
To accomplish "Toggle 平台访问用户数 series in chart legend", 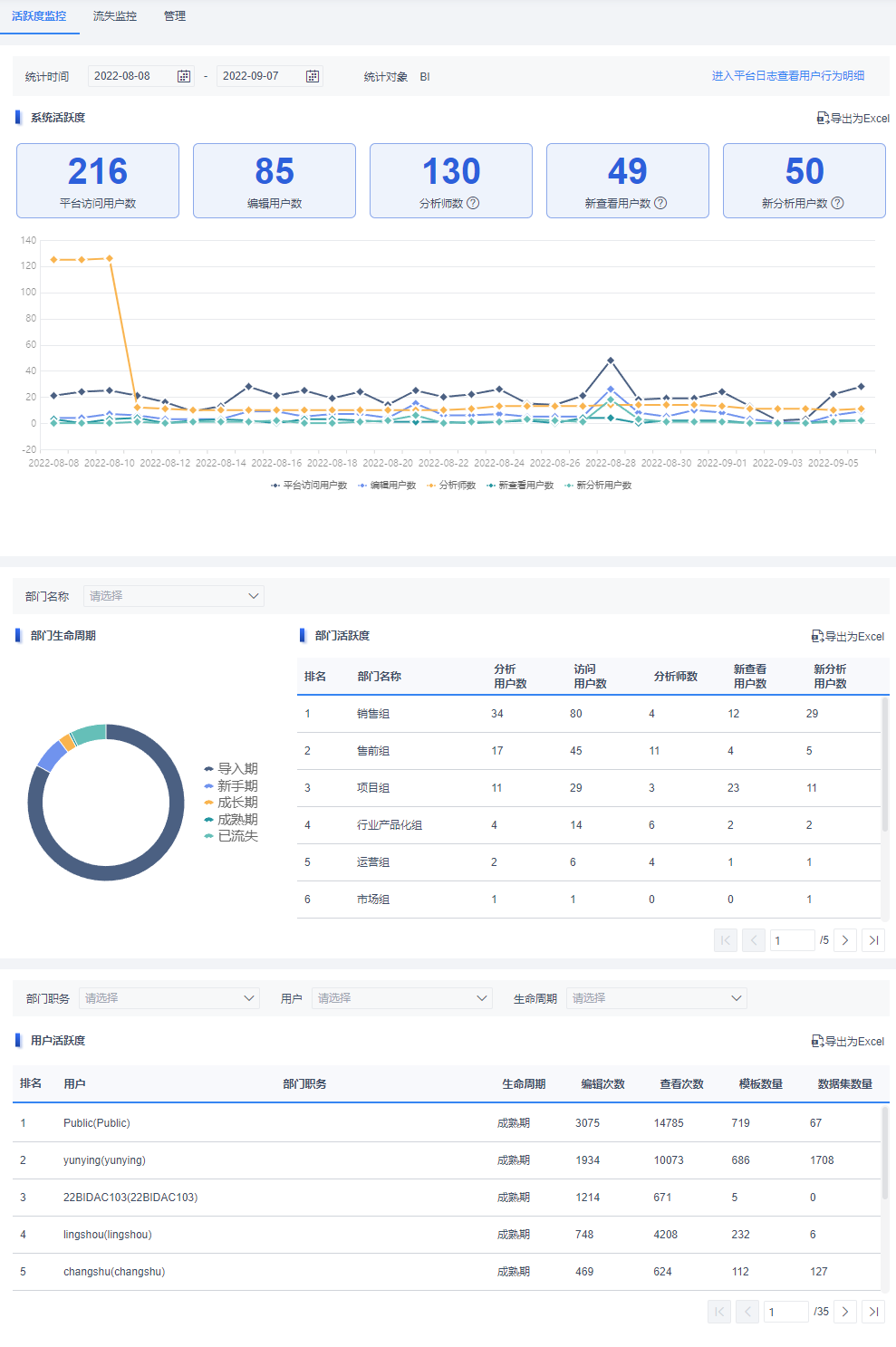I will pos(308,486).
